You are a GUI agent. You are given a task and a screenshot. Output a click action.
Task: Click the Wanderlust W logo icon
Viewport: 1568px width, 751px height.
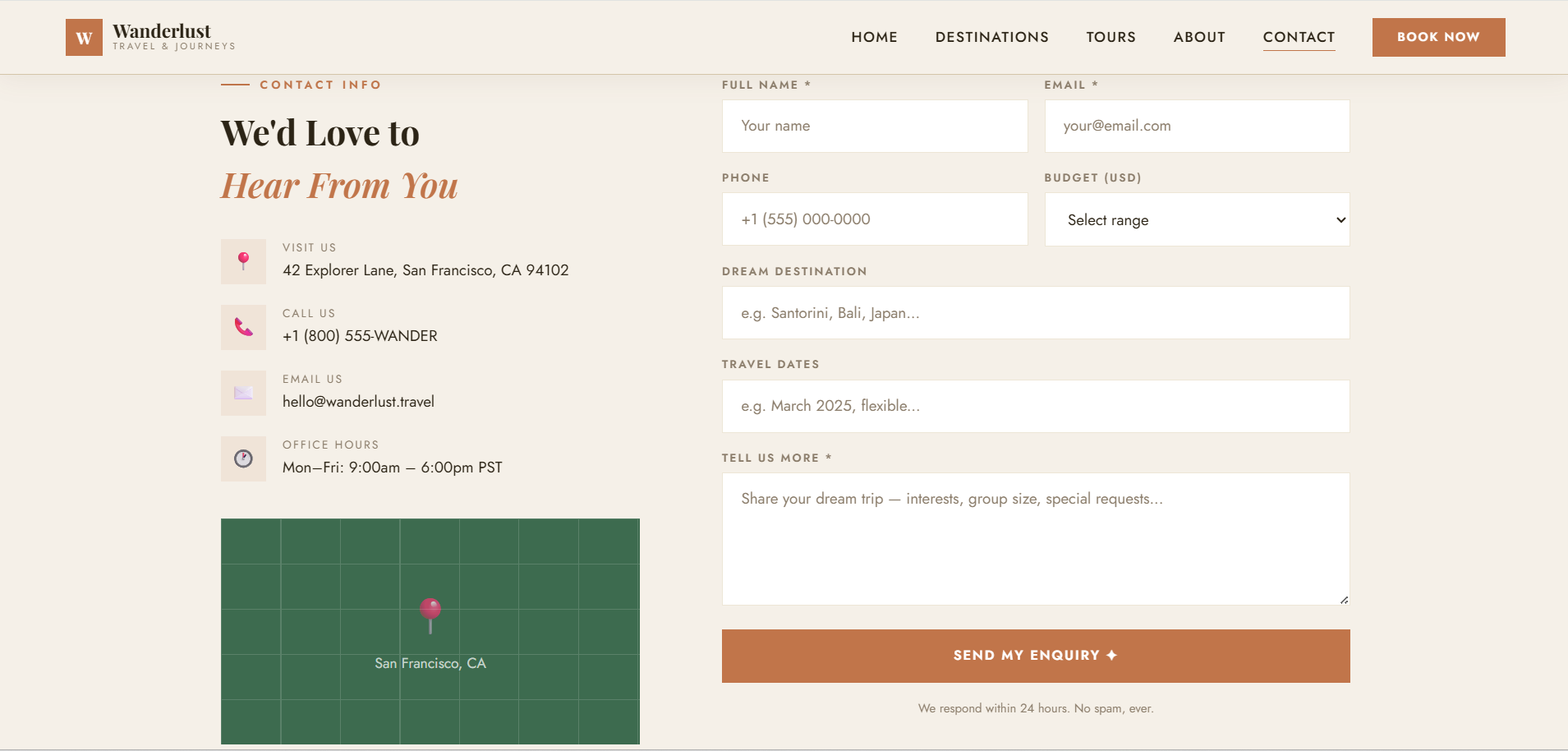(84, 38)
